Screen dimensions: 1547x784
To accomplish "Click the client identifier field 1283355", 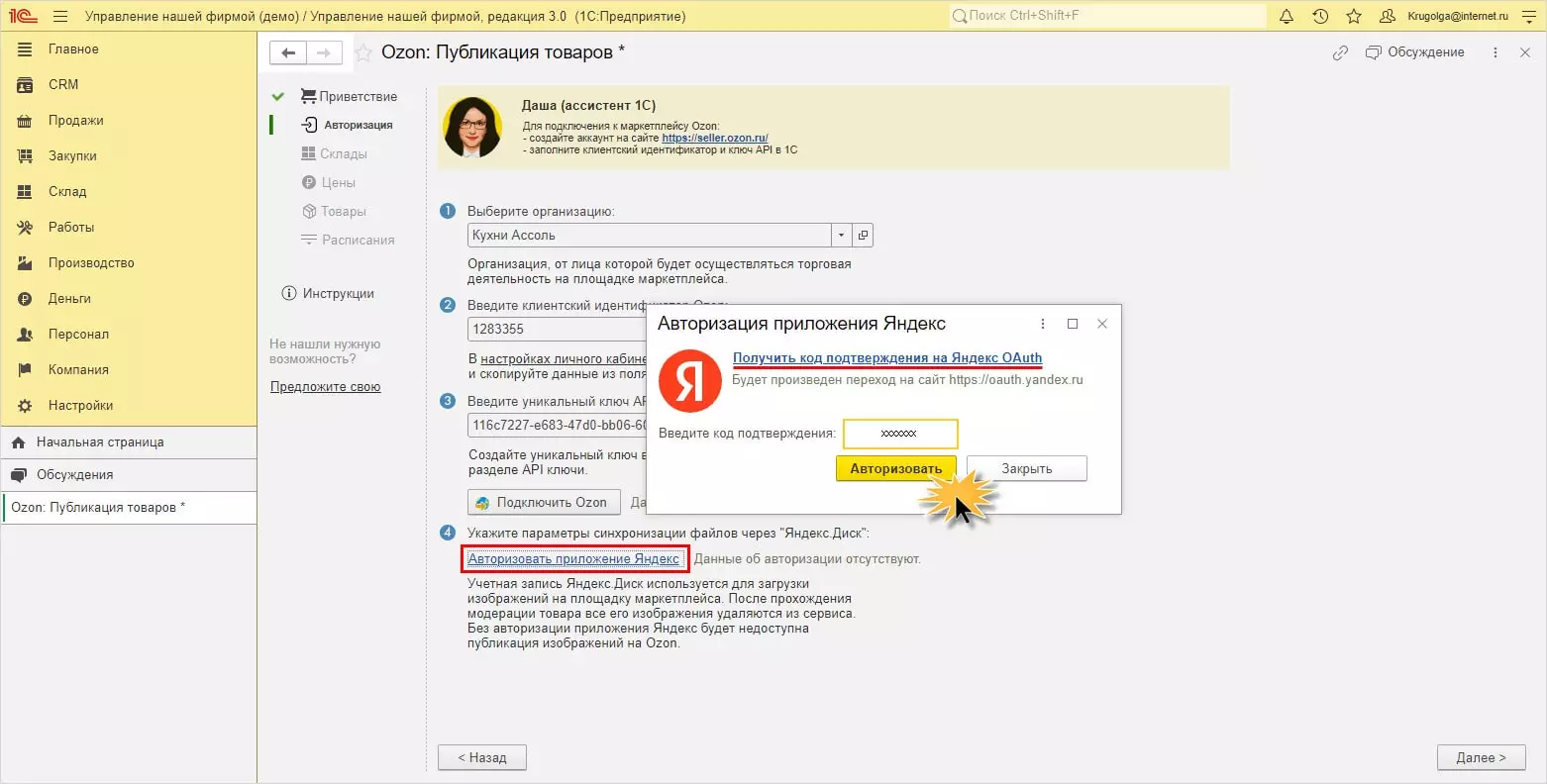I will coord(557,329).
